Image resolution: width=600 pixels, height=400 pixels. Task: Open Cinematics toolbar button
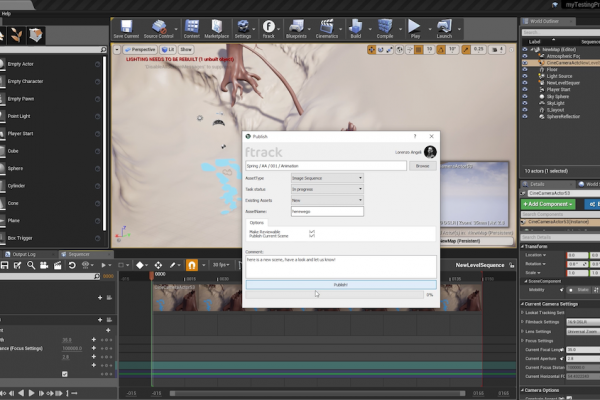[327, 29]
